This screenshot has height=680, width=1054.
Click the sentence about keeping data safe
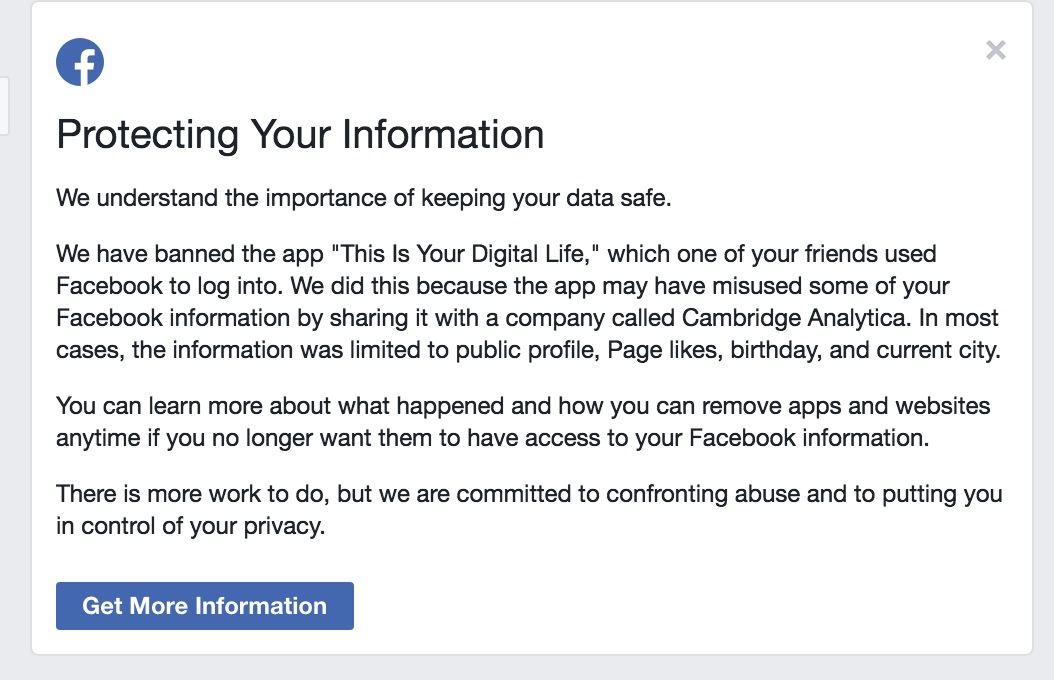point(364,198)
